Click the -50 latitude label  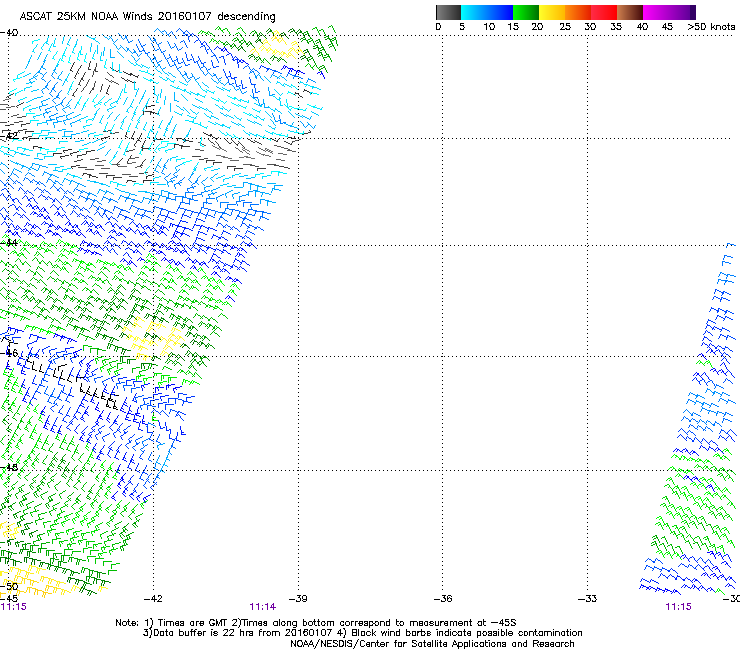pyautogui.click(x=9, y=587)
